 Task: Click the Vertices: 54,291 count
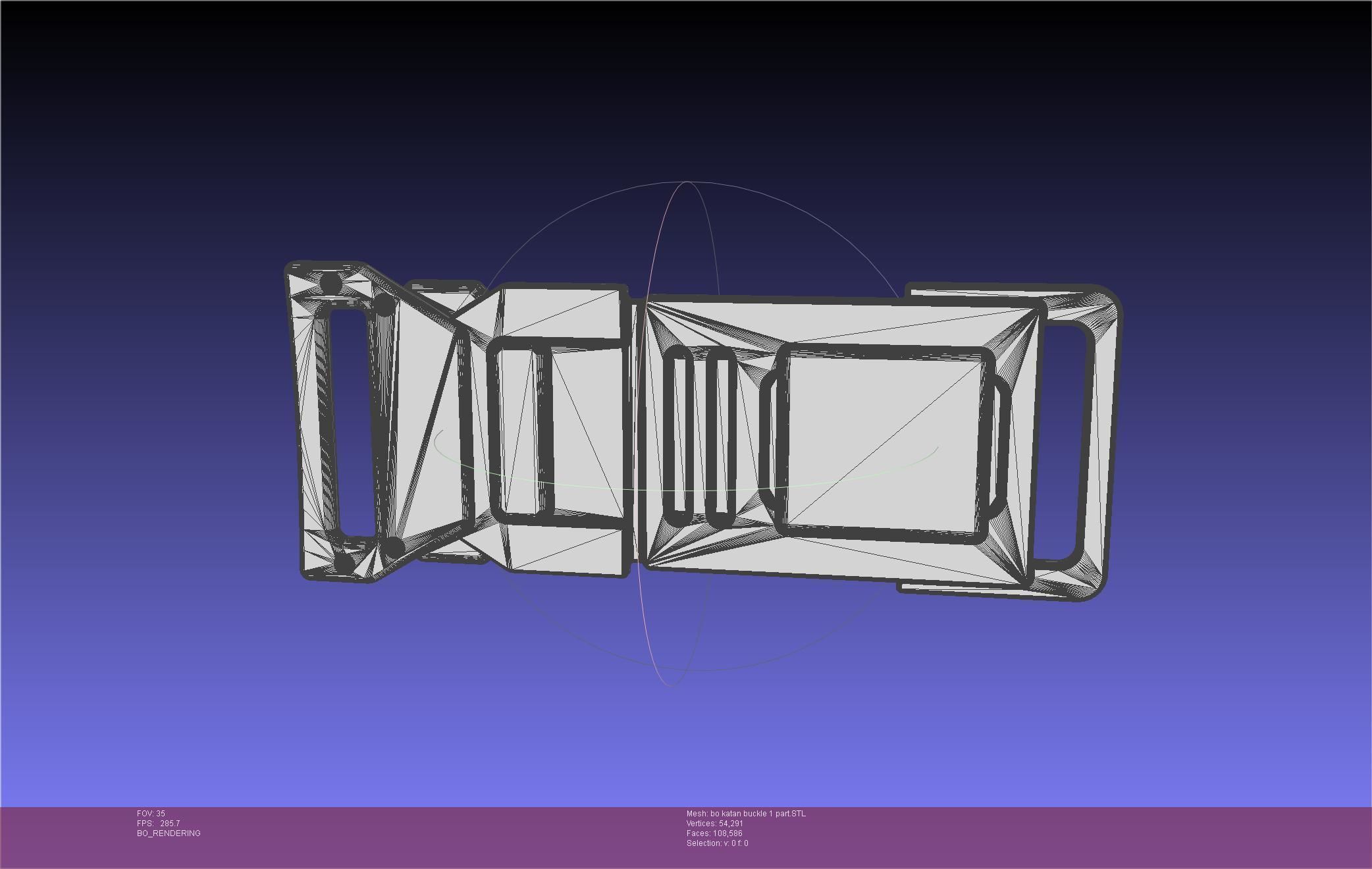tap(714, 824)
